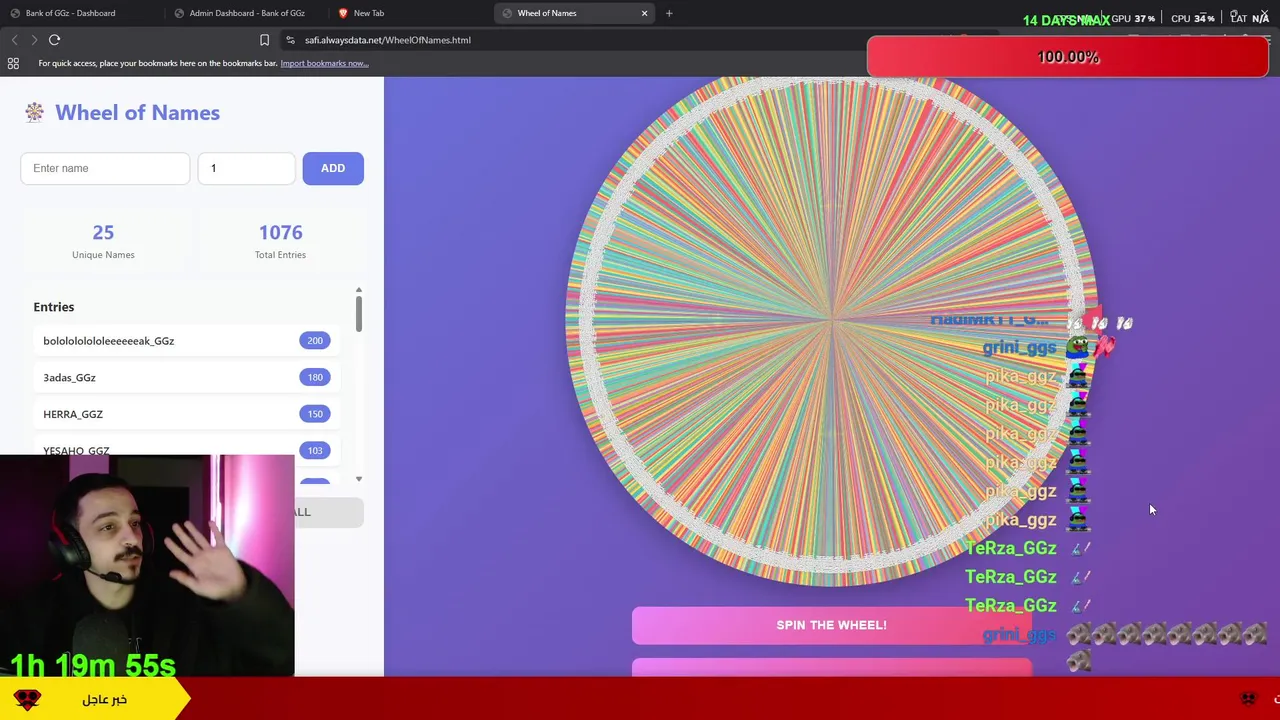Click the 1076 Total Entries stat
Screen dimensions: 1280x720
pos(280,241)
